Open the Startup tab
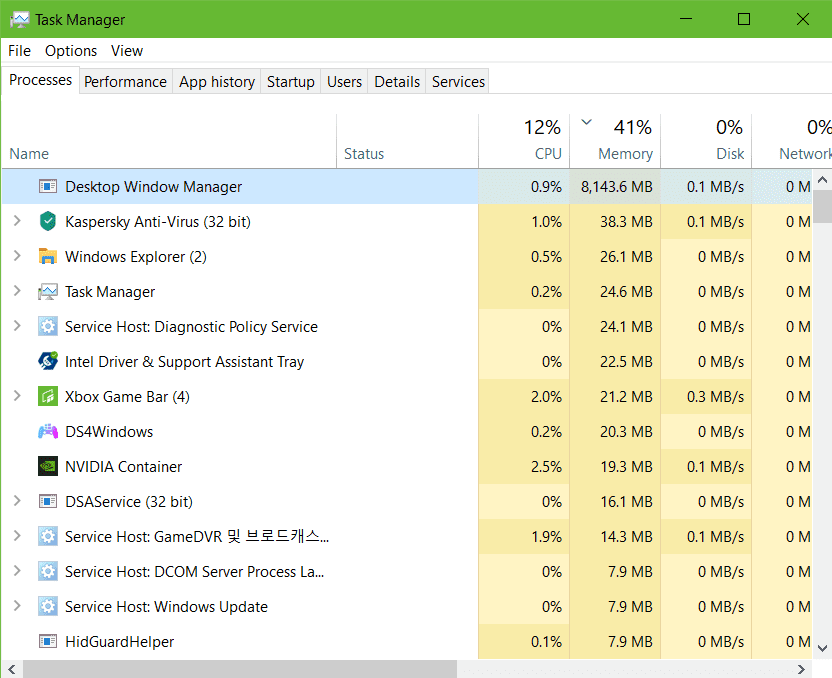The image size is (832, 678). (x=290, y=82)
